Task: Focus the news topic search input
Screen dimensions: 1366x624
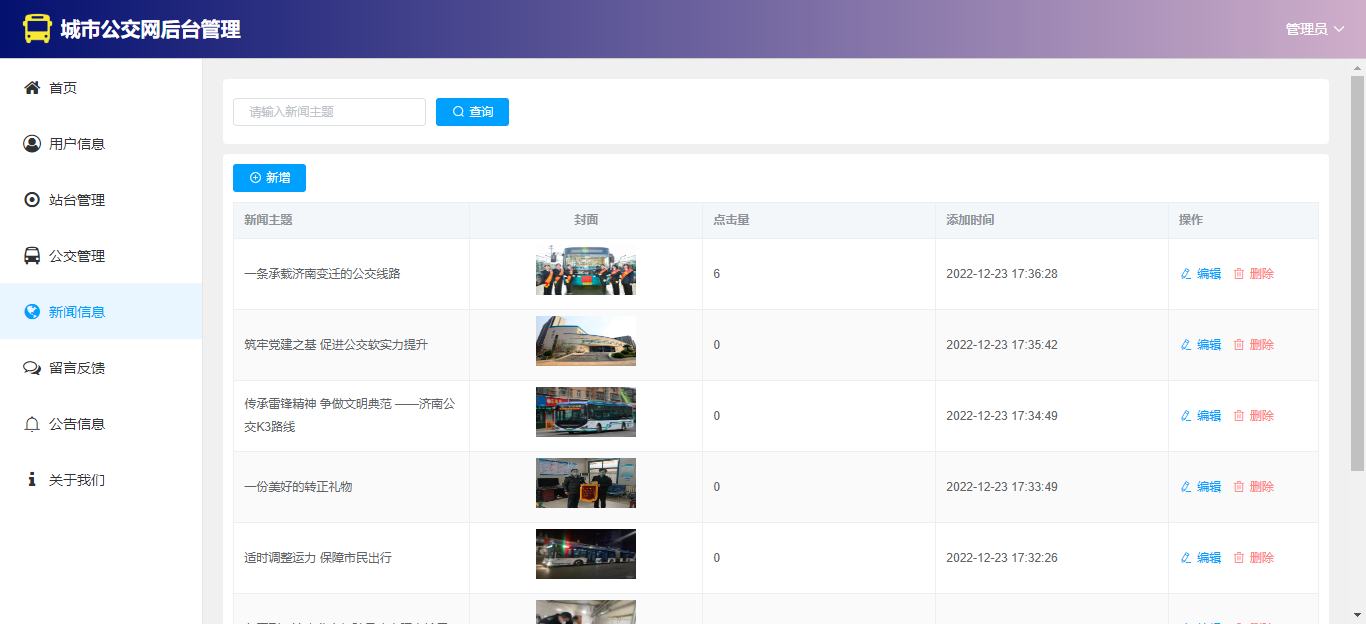Action: [329, 112]
